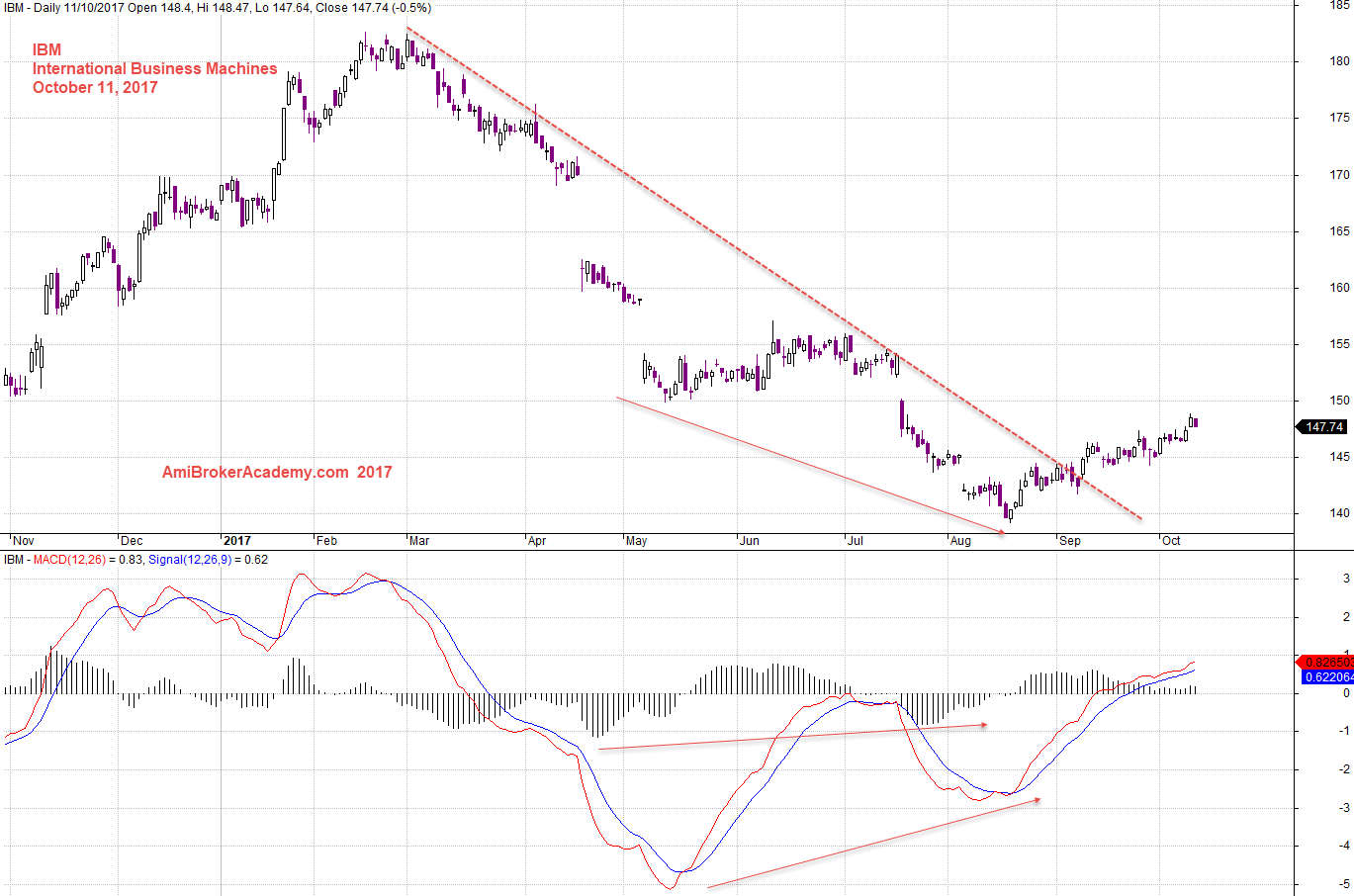The image size is (1354, 896).
Task: Click the 180 price level on price axis
Action: [x=1339, y=61]
